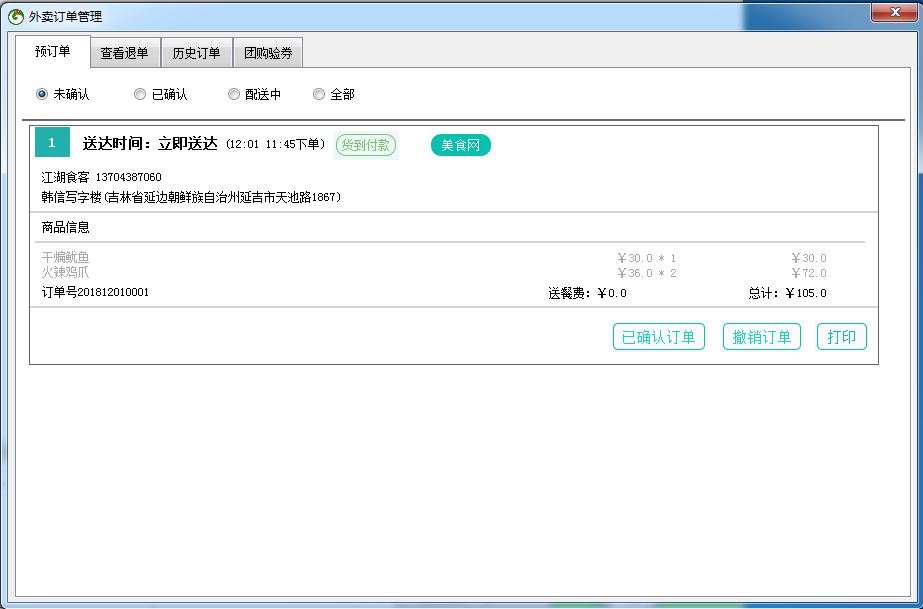The height and width of the screenshot is (609, 923).
Task: Confirm order with 已确认订单 button
Action: (659, 337)
